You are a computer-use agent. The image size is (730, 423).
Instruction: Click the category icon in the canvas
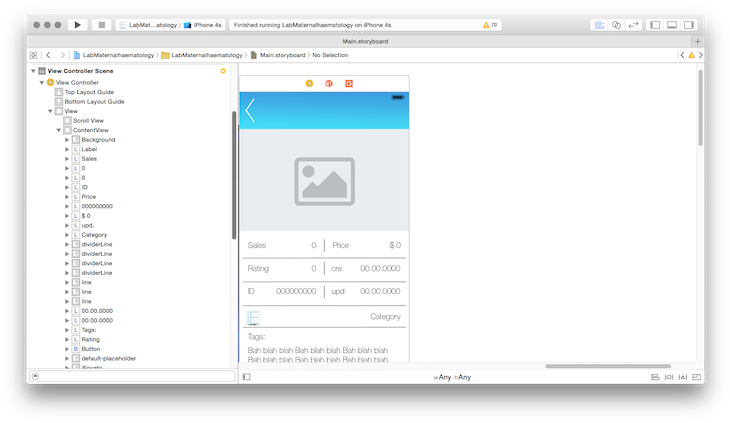253,317
